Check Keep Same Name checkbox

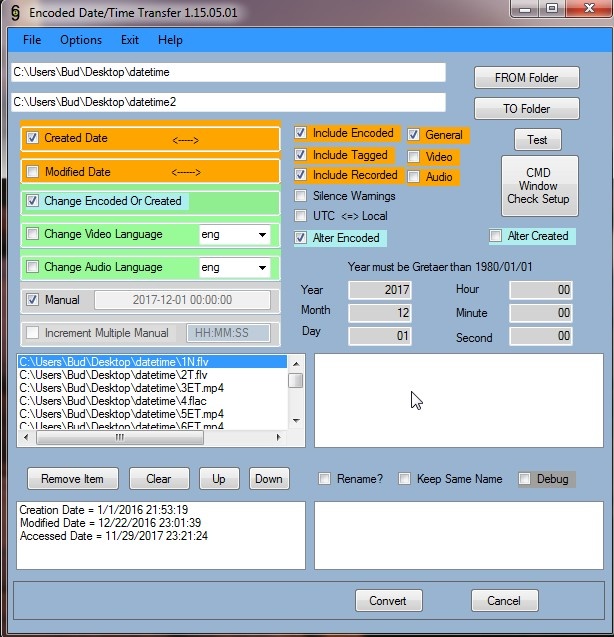click(404, 479)
